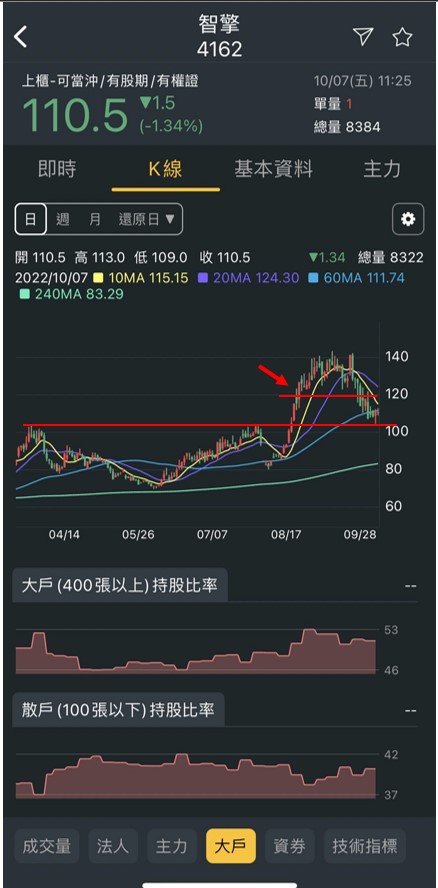Open 基本資料 tab
Image resolution: width=438 pixels, height=888 pixels.
274,169
